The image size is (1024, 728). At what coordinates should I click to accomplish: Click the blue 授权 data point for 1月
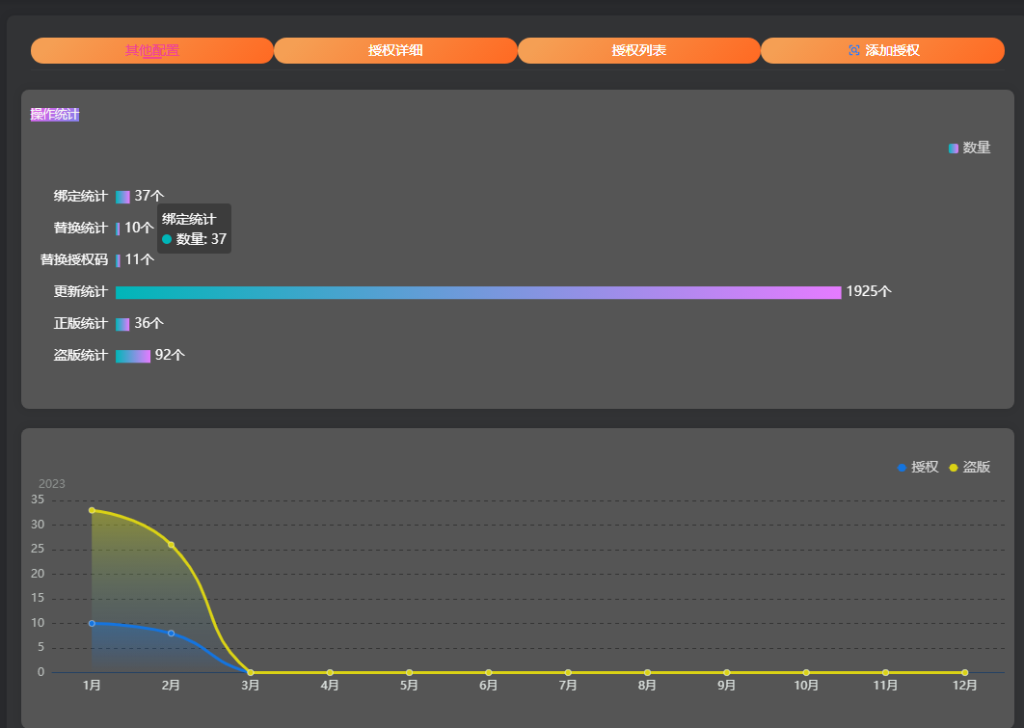click(92, 623)
